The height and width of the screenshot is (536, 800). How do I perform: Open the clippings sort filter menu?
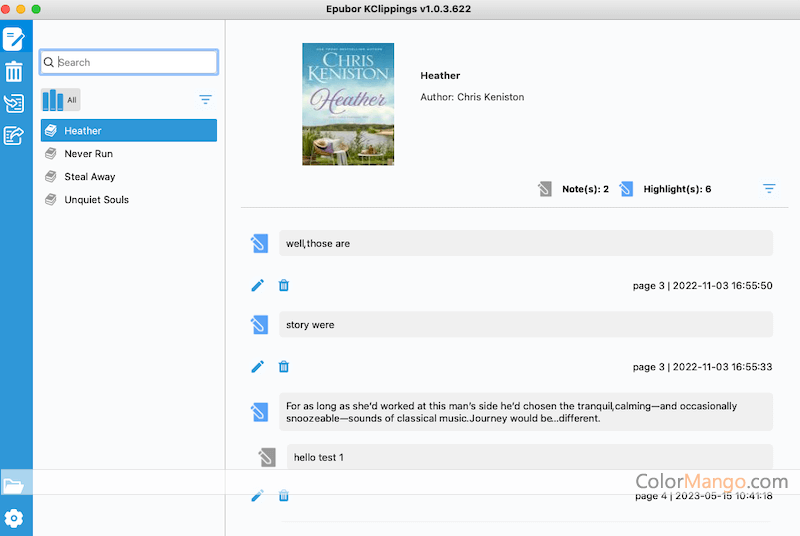pyautogui.click(x=769, y=189)
